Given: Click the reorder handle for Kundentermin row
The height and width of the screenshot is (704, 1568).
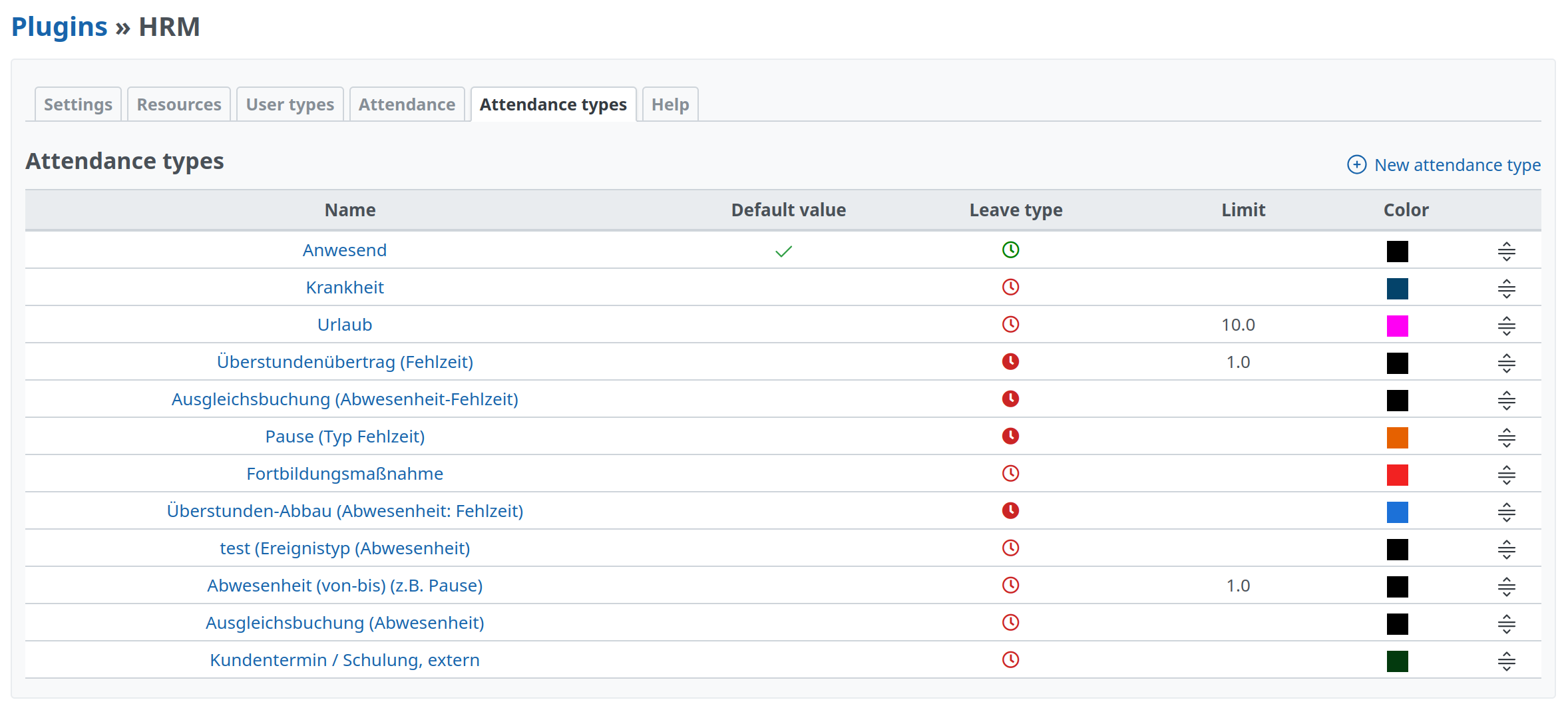Looking at the screenshot, I should click(x=1506, y=661).
